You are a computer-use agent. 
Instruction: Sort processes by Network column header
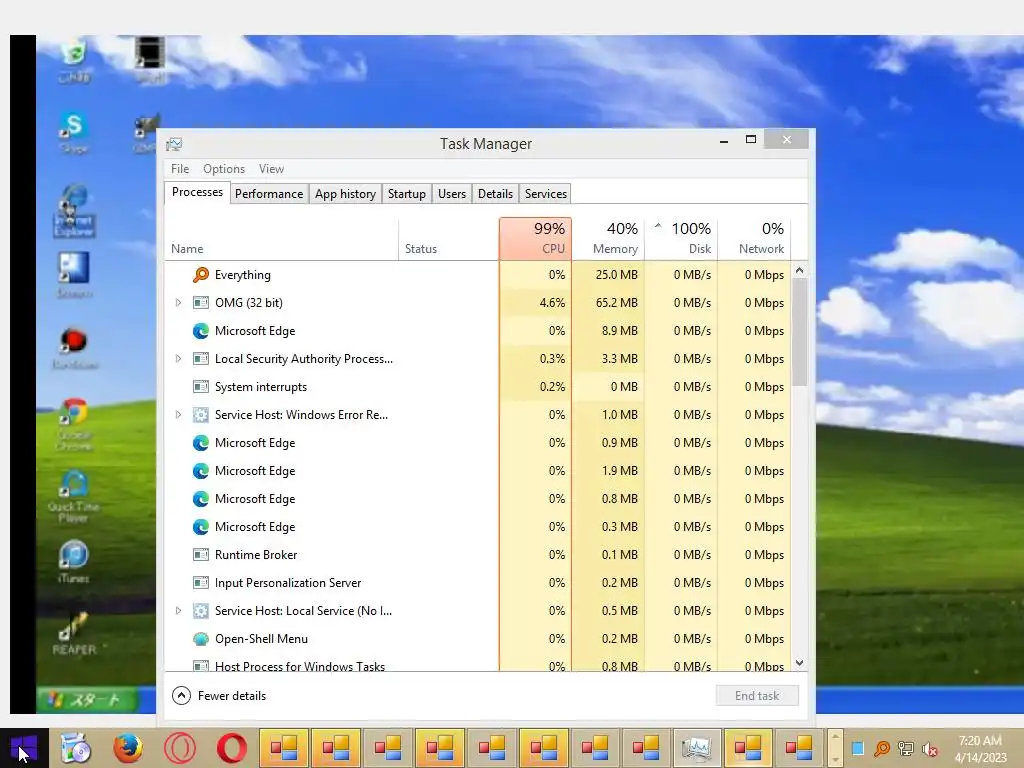[x=754, y=239]
